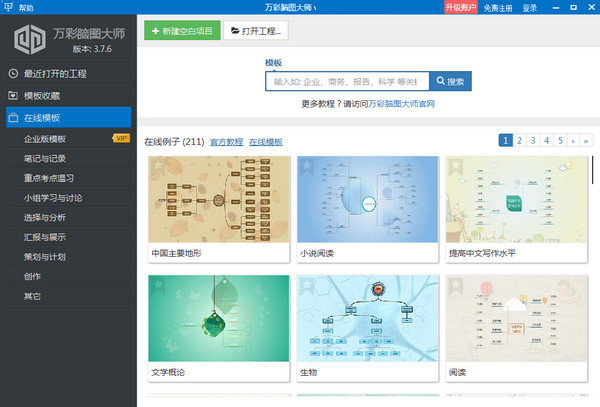Click the icon beside 在线模板
Screen dimensions: 600x407
tap(13, 117)
